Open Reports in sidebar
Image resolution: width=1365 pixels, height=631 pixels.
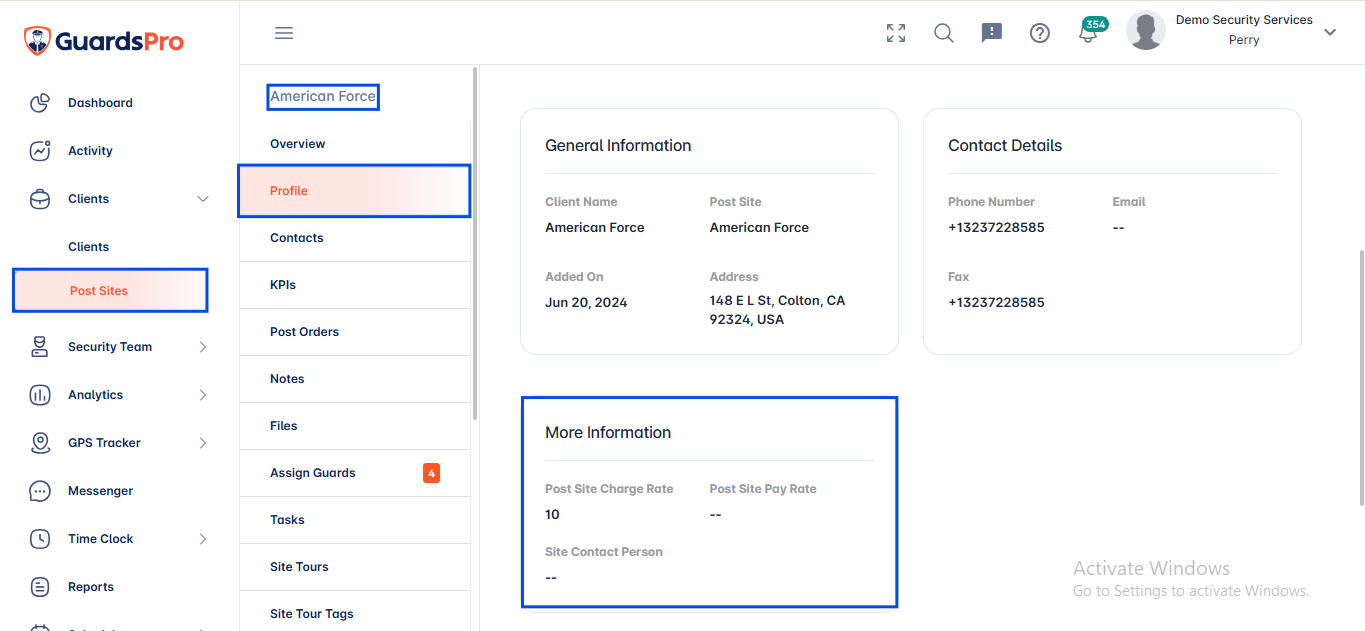91,587
